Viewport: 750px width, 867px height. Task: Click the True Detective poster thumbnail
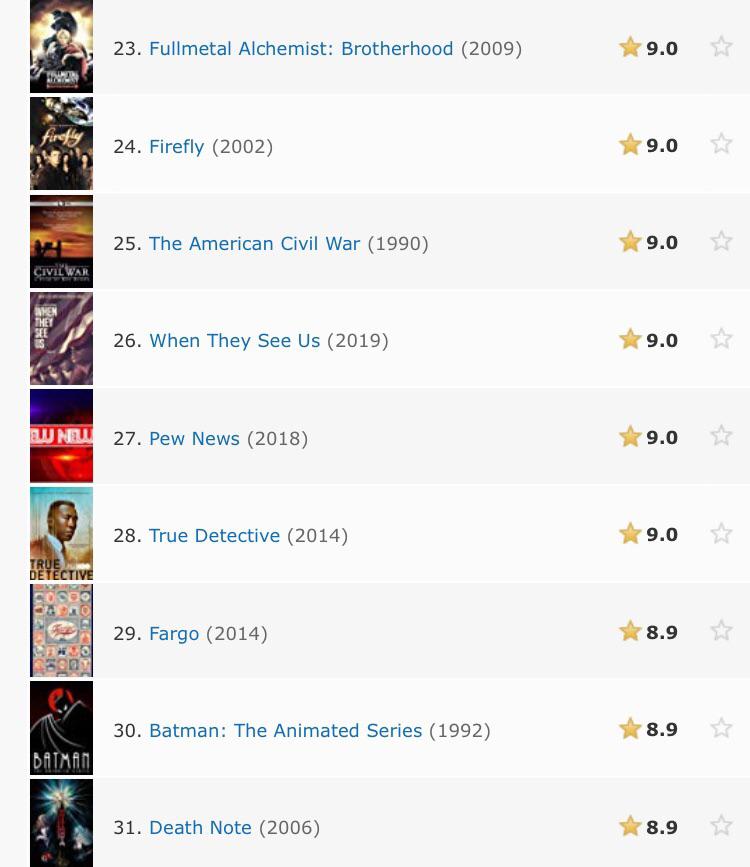[x=61, y=533]
